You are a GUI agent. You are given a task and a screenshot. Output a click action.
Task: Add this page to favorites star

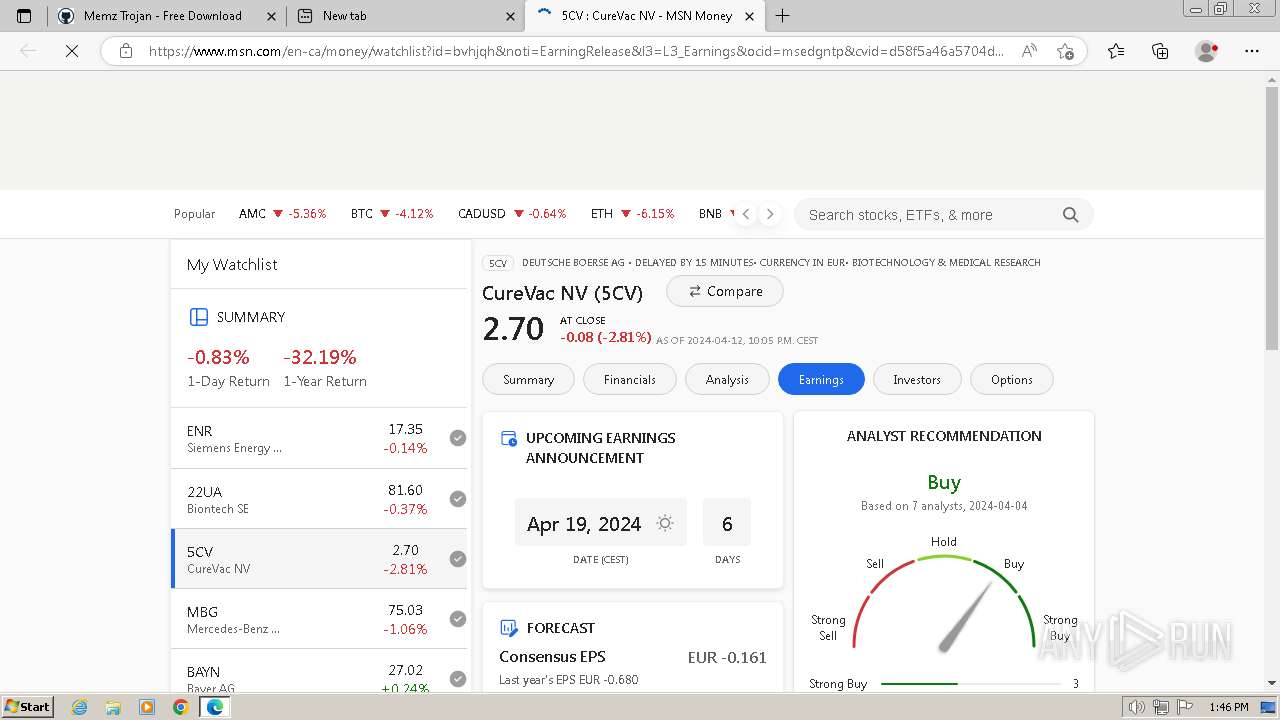coord(1065,51)
